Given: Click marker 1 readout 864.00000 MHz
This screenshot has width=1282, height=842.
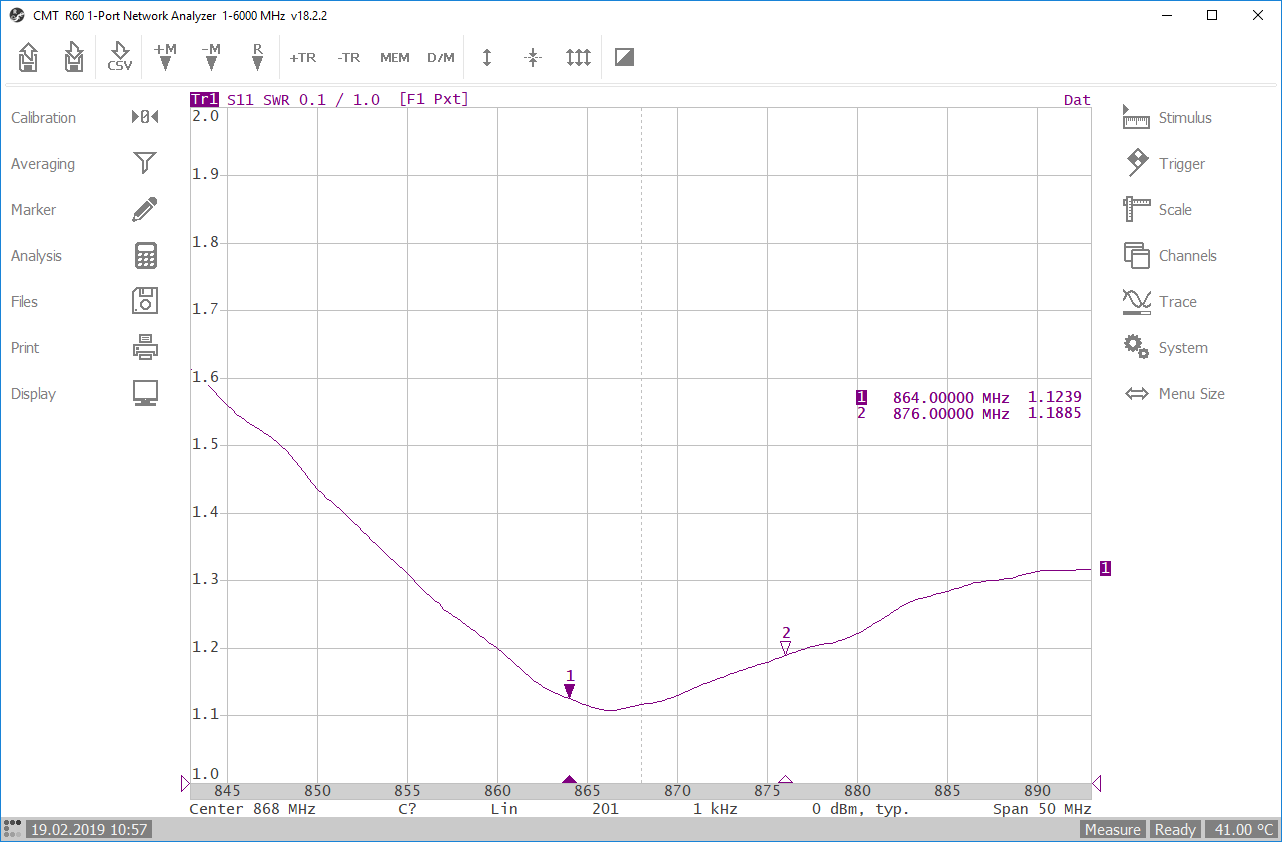Looking at the screenshot, I should (951, 397).
